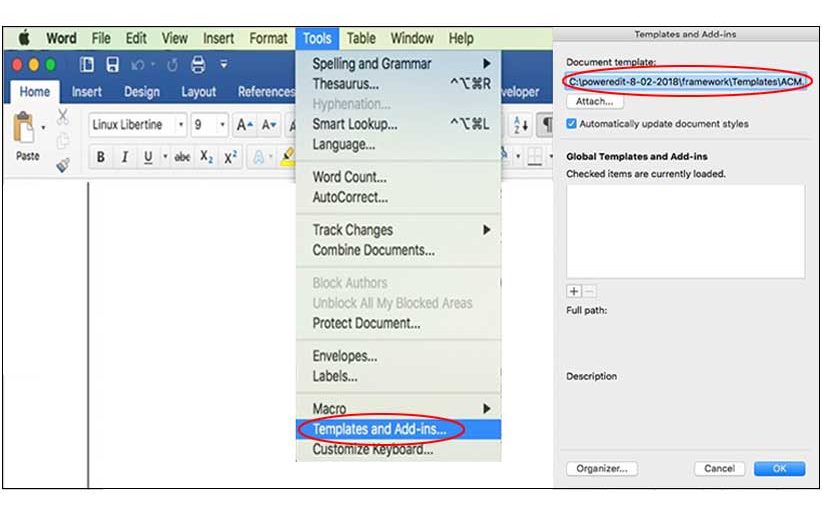Choose AutoCorrect menu item
The width and height of the screenshot is (822, 514).
pos(398,197)
